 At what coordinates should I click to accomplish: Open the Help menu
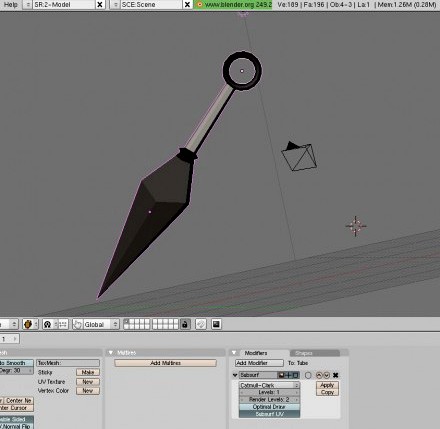(10, 5)
